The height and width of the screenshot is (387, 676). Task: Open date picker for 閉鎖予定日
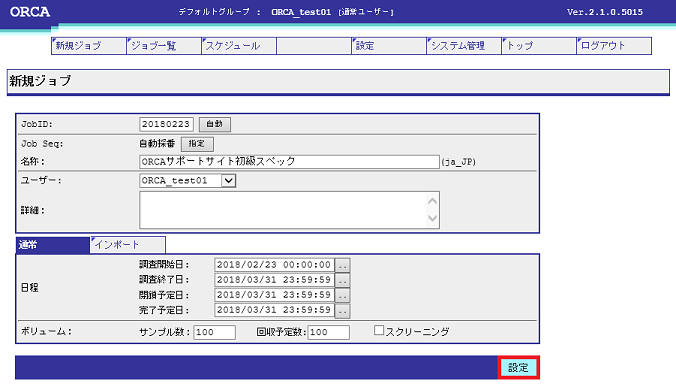pyautogui.click(x=343, y=295)
